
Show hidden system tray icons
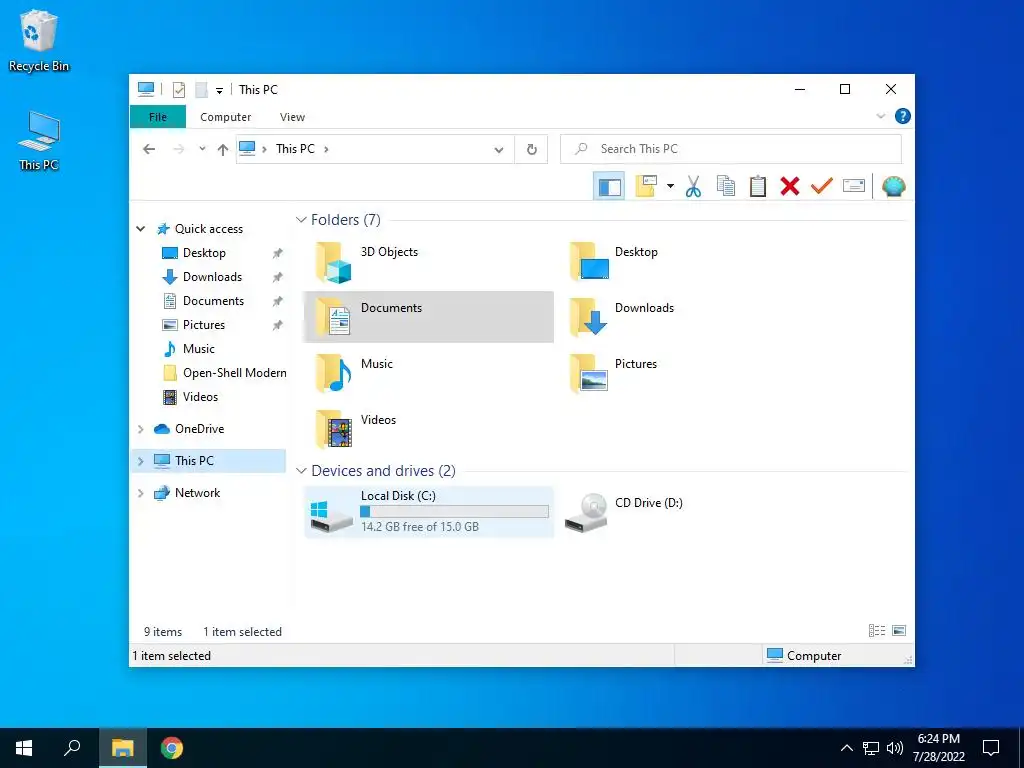846,748
